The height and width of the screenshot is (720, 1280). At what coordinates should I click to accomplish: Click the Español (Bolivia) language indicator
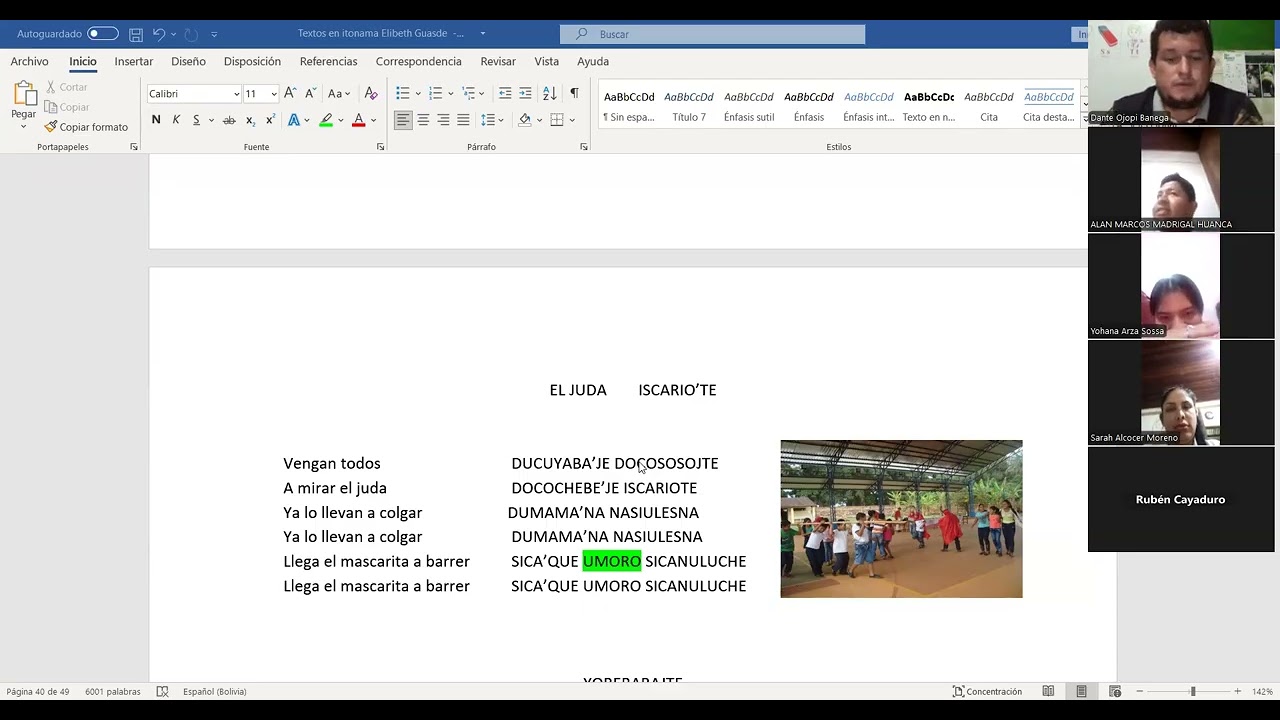214,691
